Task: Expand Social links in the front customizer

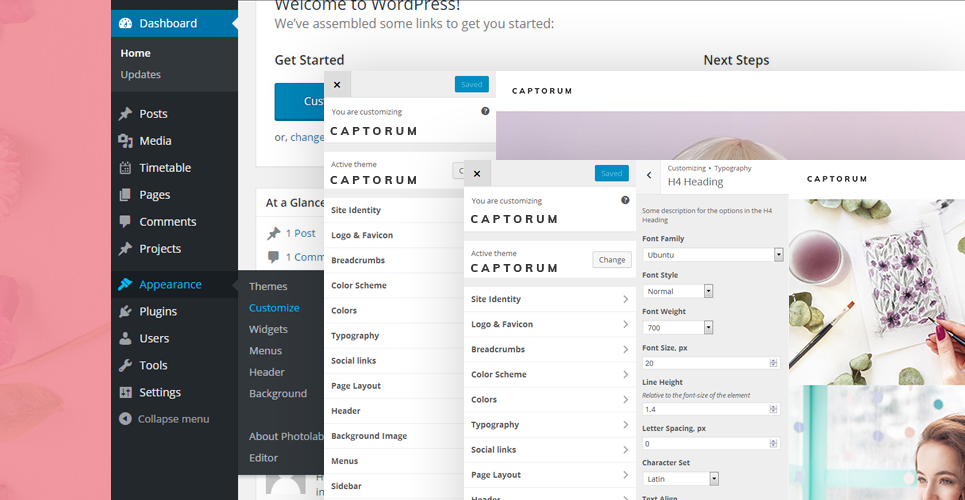Action: (550, 450)
